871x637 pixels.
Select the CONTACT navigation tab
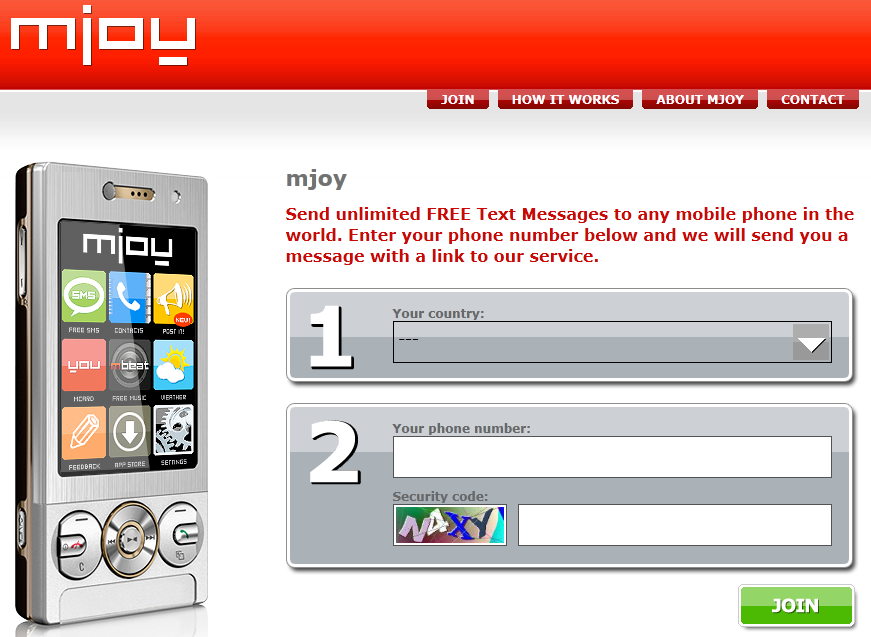[812, 99]
